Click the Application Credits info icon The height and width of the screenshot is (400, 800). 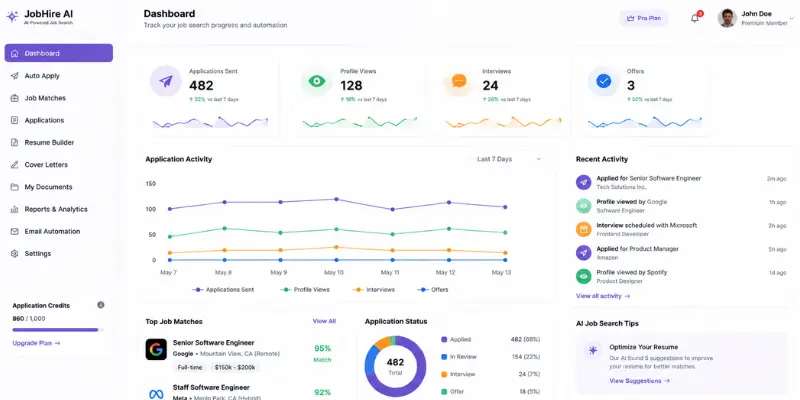pos(101,305)
